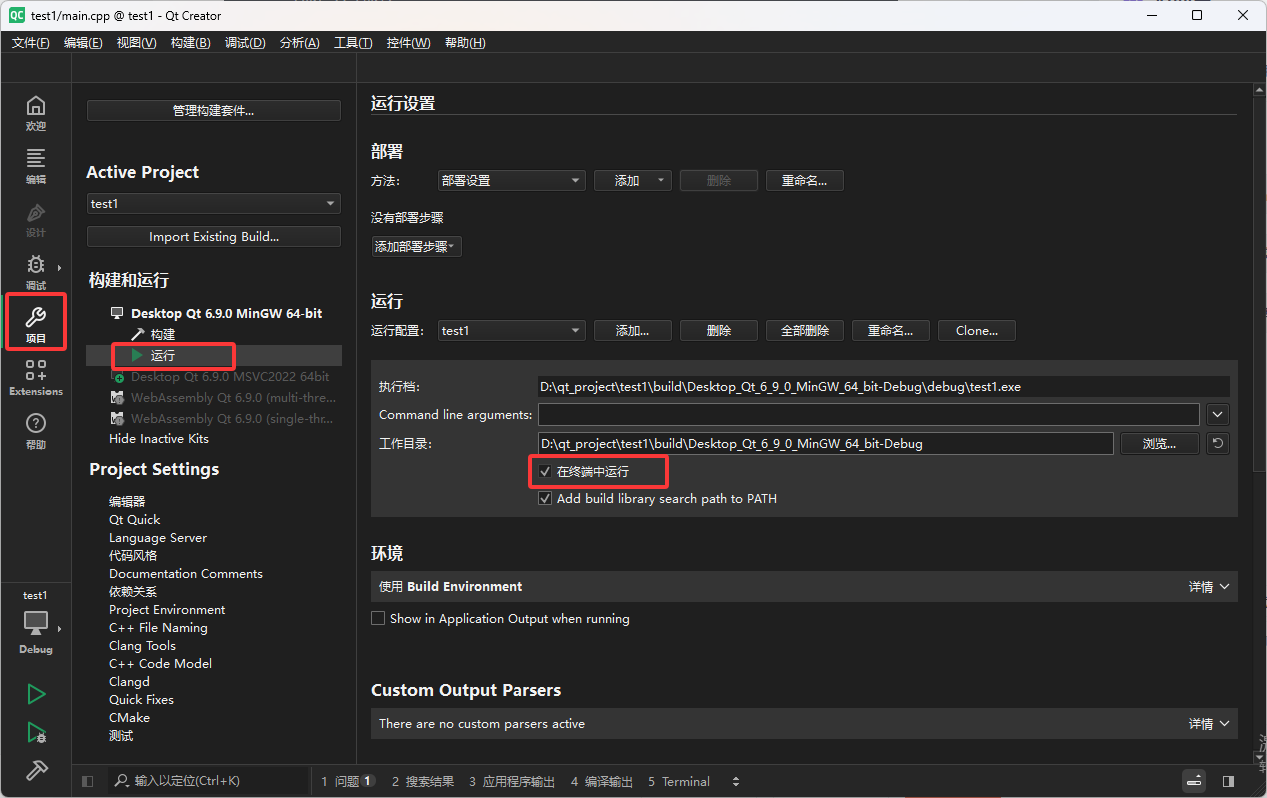1267x798 pixels.
Task: Click the green Run button
Action: coord(36,693)
